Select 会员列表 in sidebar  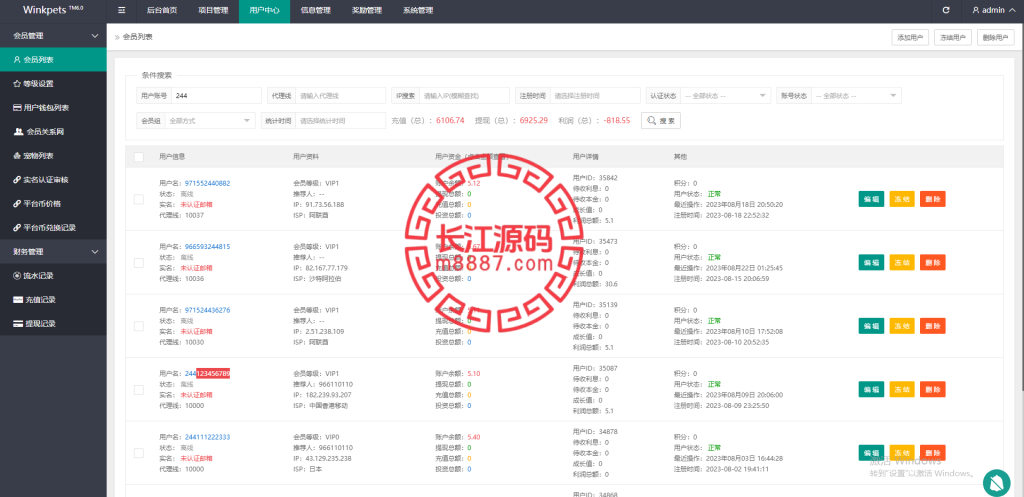53,59
